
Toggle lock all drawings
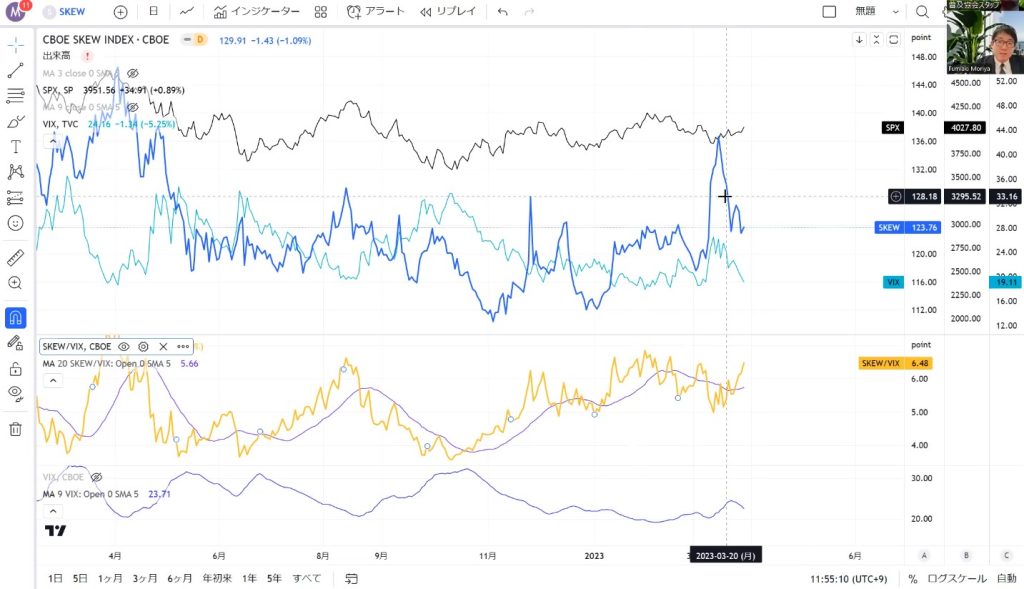(16, 369)
